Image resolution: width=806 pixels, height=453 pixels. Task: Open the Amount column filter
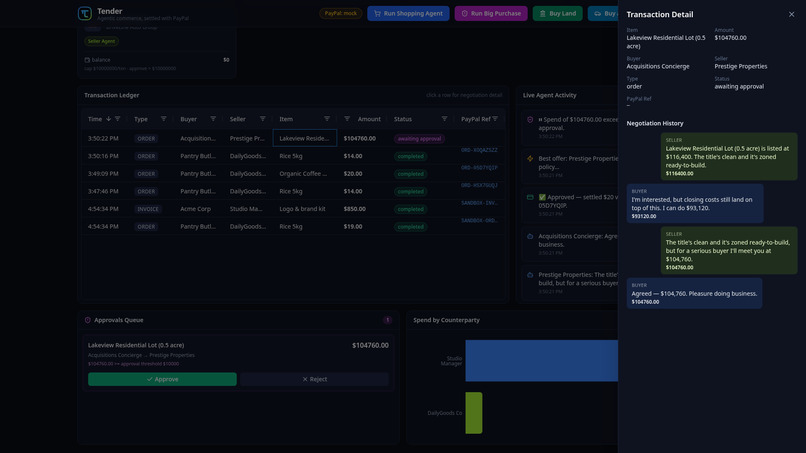[x=347, y=119]
